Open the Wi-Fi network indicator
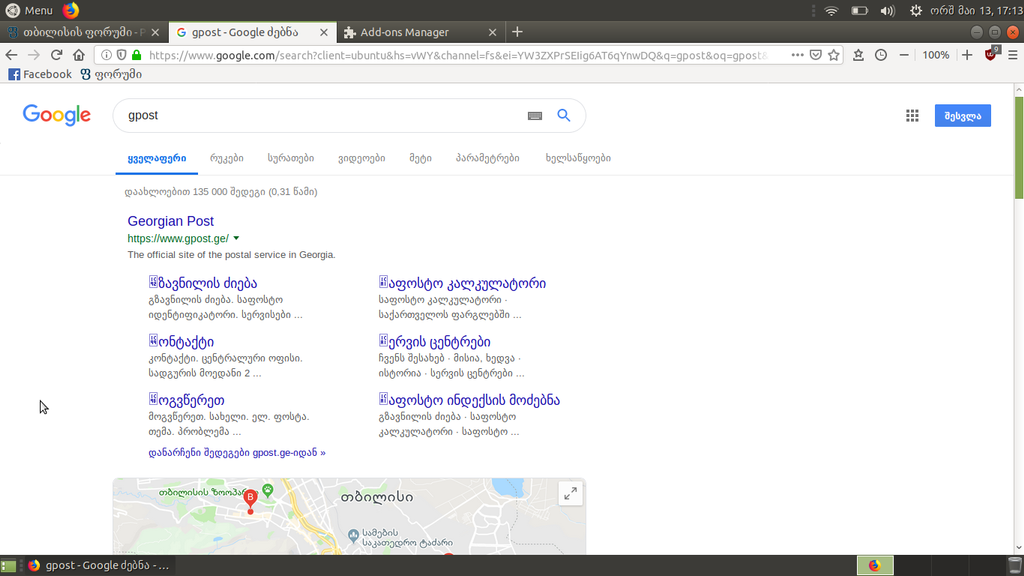The height and width of the screenshot is (576, 1024). (x=831, y=10)
